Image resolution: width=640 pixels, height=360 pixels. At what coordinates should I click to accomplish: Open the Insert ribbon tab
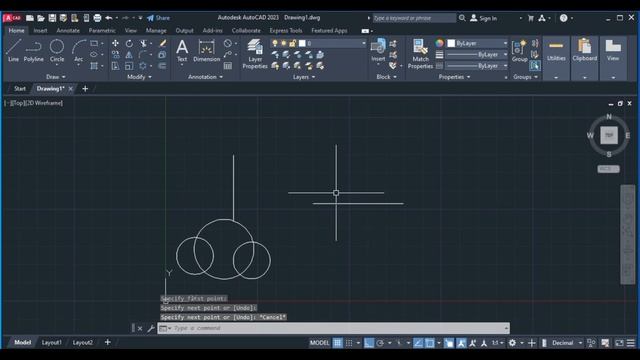(40, 31)
